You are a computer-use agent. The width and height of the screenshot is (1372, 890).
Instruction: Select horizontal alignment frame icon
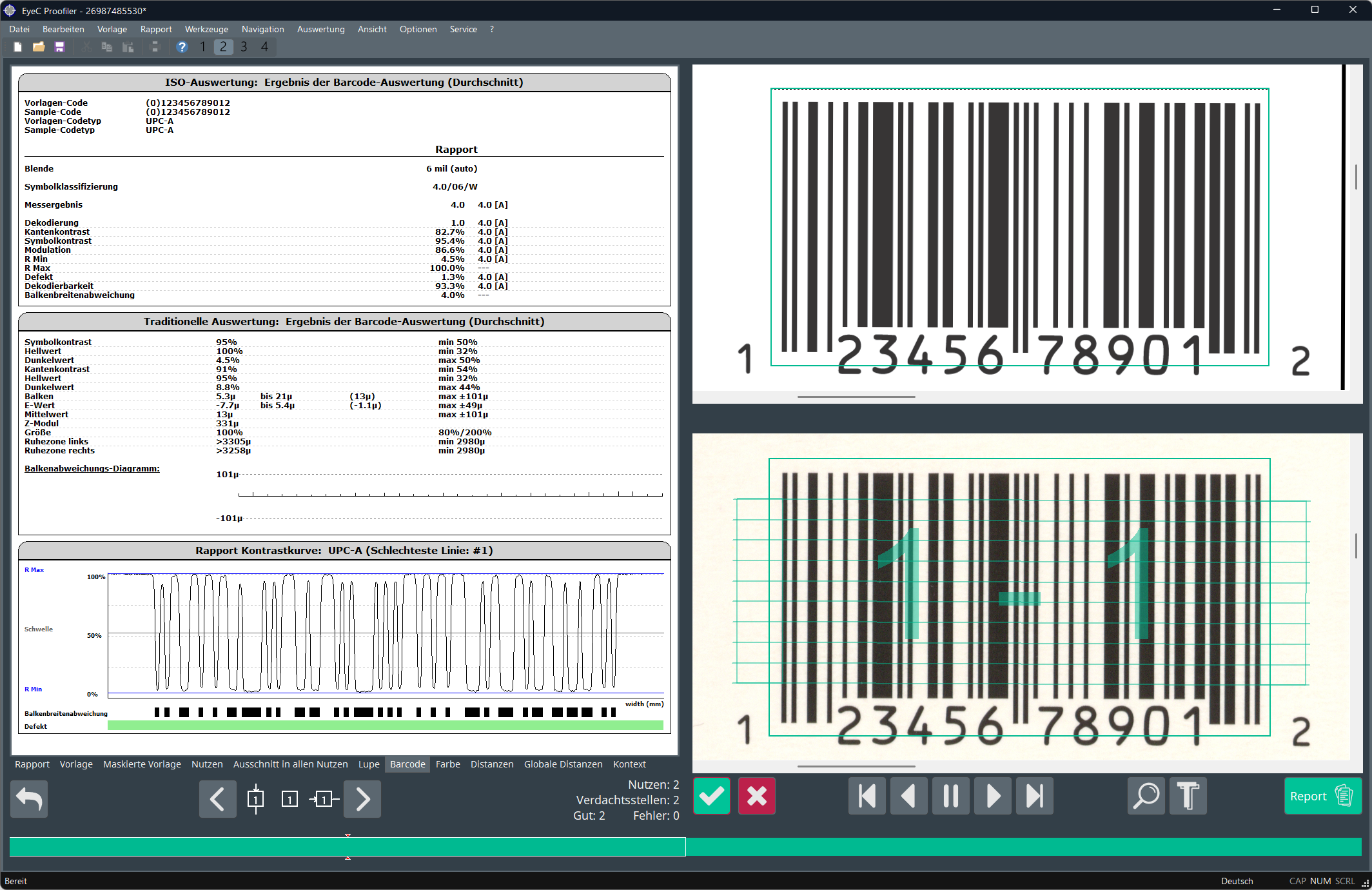[324, 800]
